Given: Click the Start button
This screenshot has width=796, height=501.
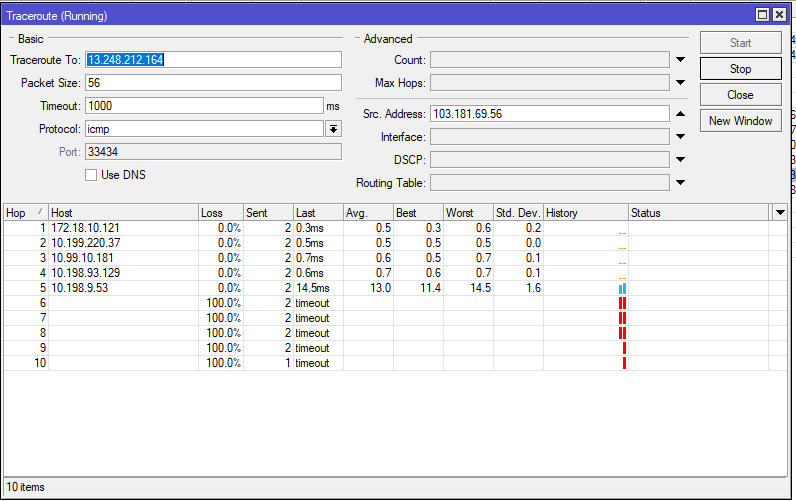Looking at the screenshot, I should tap(740, 43).
